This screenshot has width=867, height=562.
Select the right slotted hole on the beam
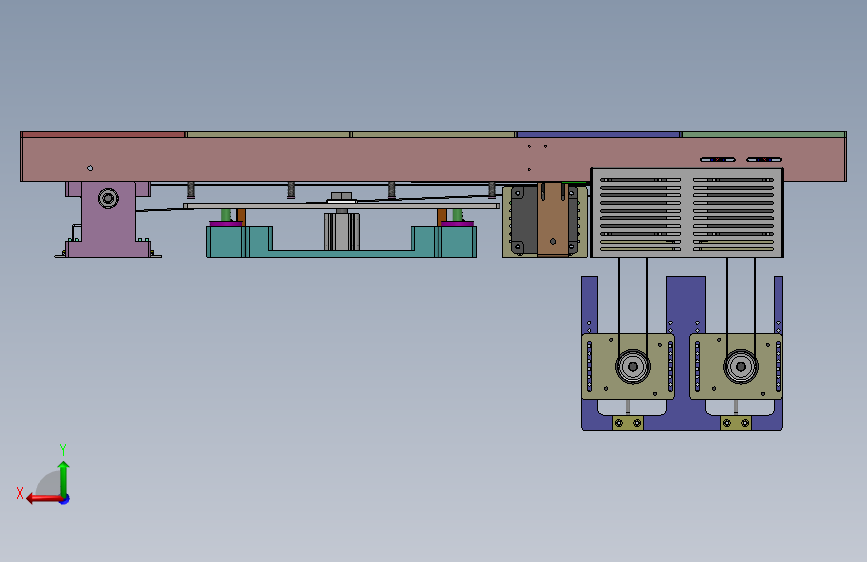(764, 160)
